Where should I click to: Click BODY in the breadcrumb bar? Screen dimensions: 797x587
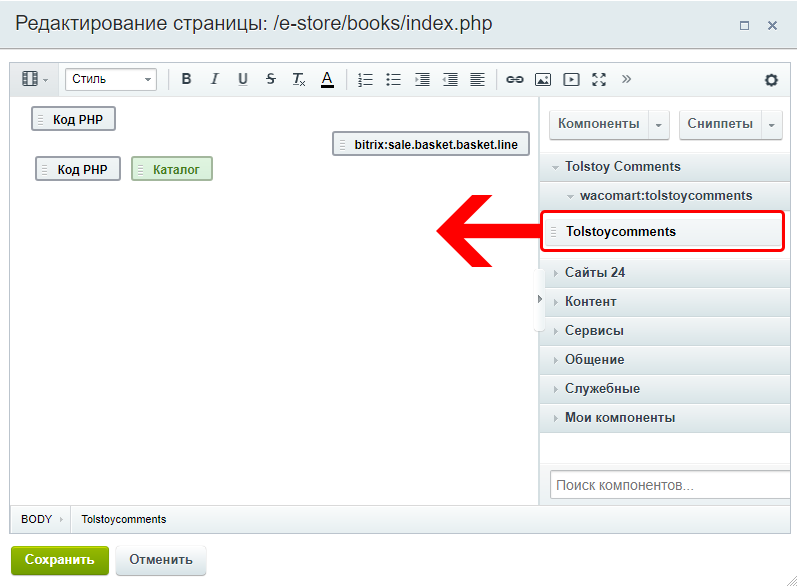click(x=37, y=519)
